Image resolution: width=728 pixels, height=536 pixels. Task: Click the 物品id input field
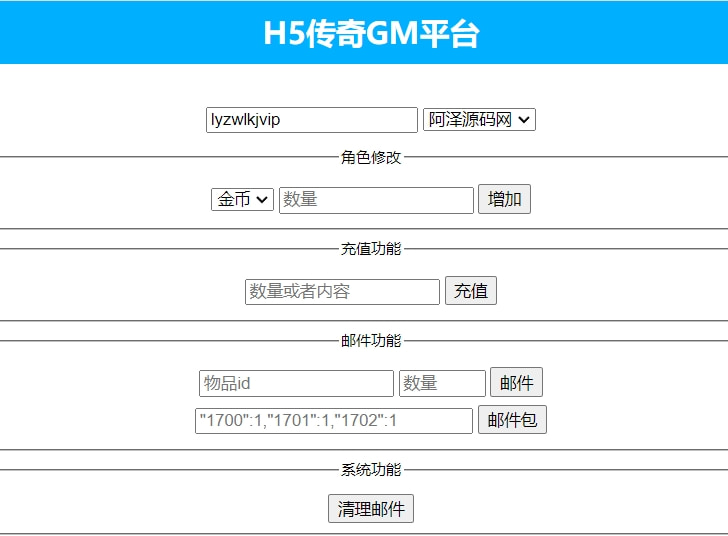click(x=296, y=384)
